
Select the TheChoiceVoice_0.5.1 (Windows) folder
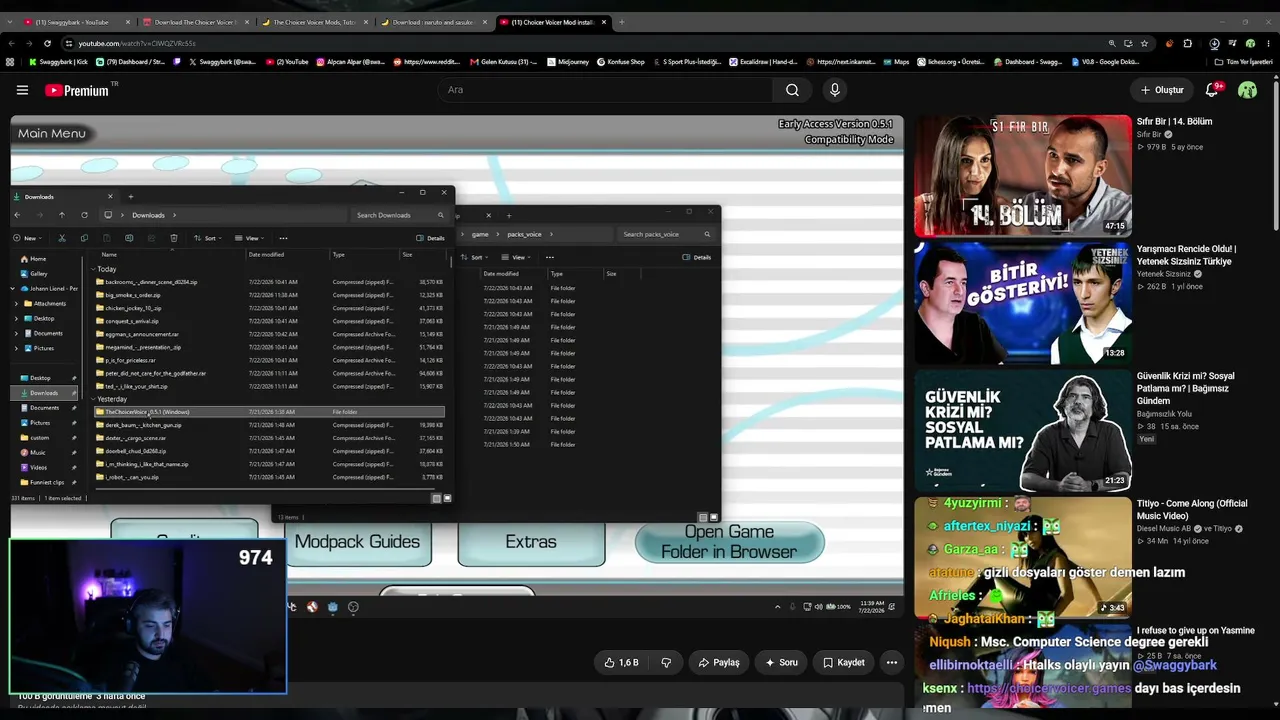click(x=268, y=412)
